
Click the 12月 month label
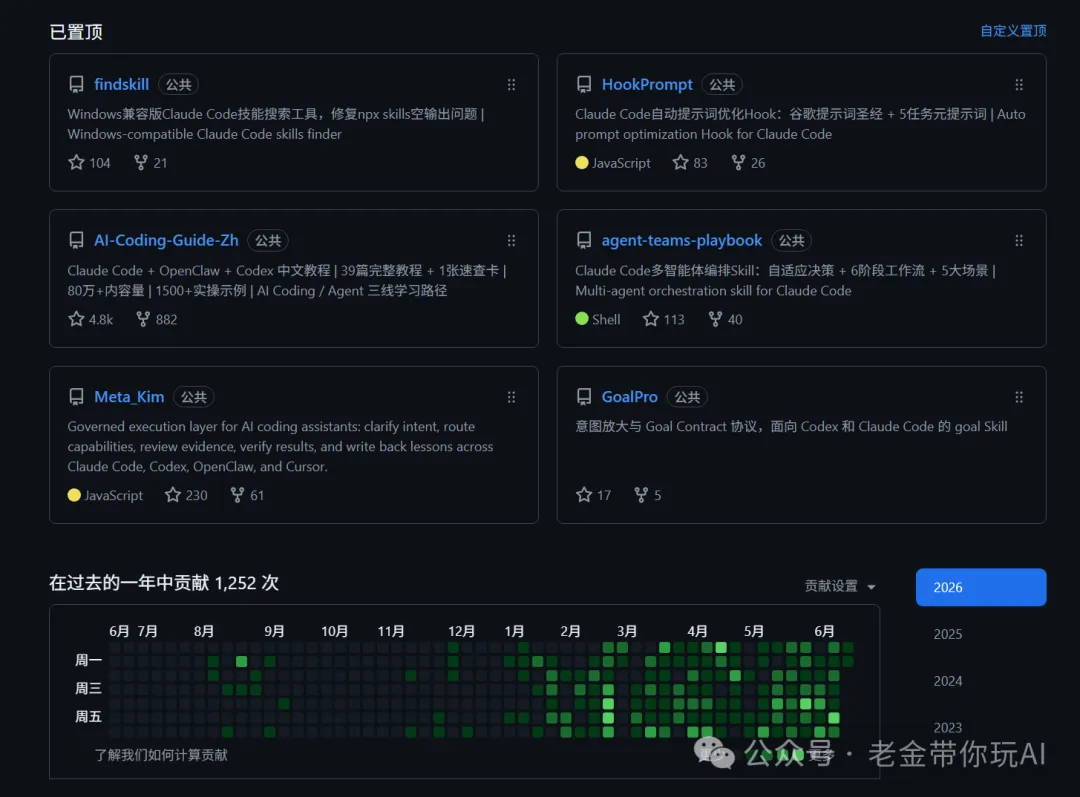click(461, 631)
